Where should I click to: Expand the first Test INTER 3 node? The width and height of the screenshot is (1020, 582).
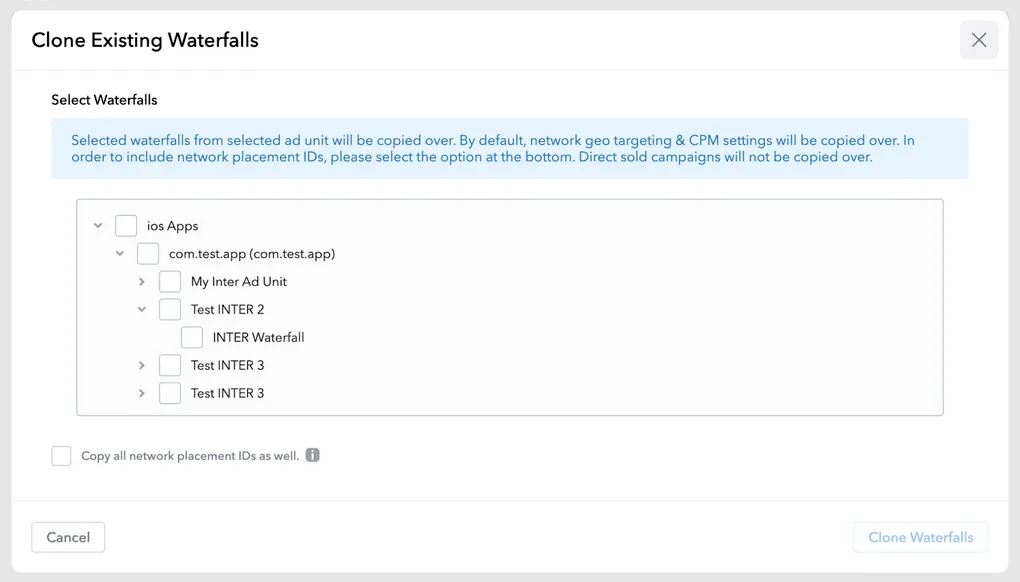(x=142, y=366)
